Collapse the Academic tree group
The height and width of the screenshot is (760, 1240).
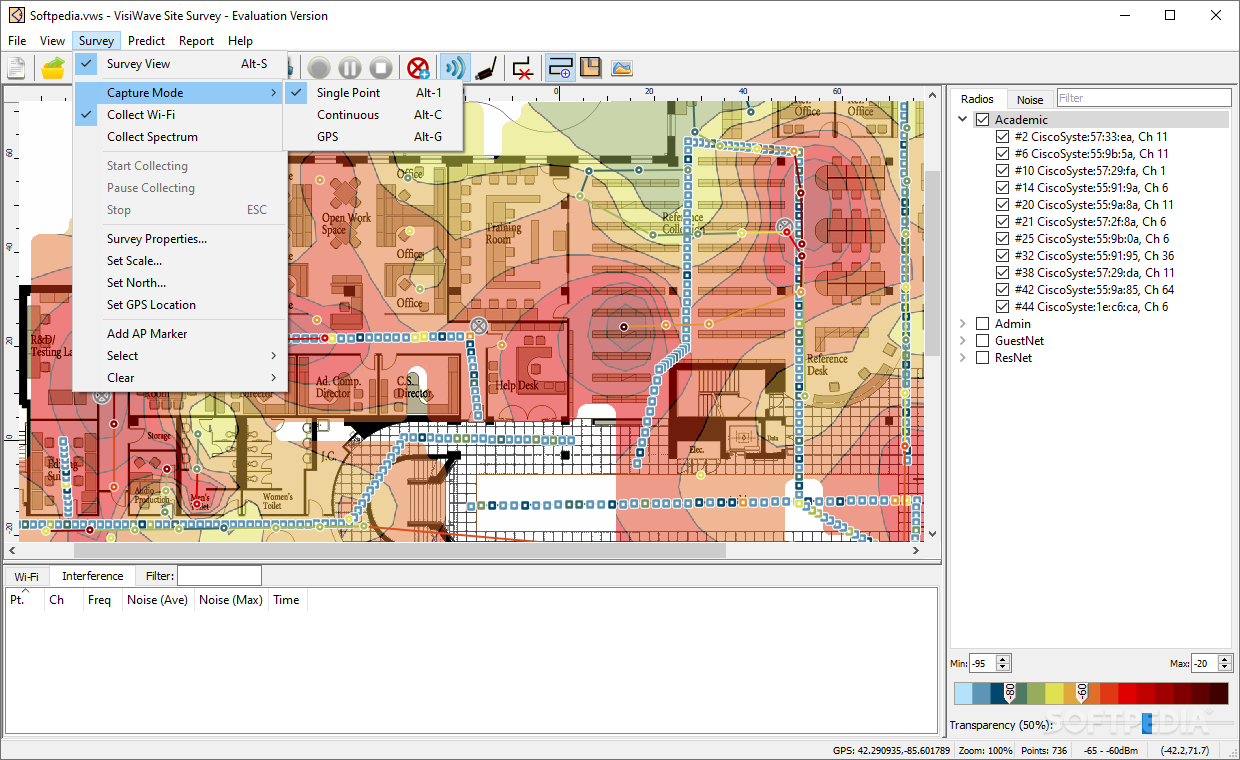(x=963, y=120)
